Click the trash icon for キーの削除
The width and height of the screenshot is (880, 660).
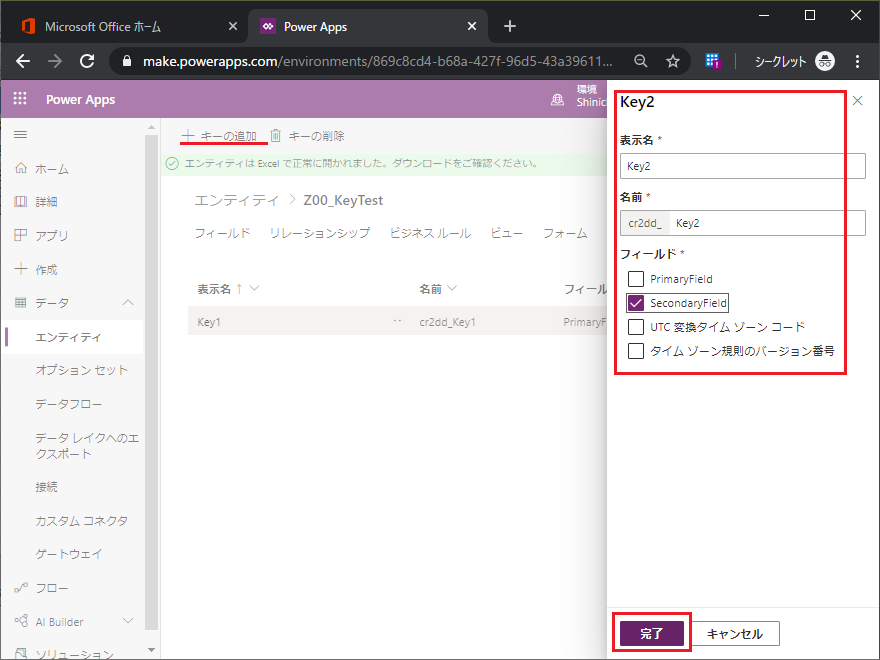276,135
